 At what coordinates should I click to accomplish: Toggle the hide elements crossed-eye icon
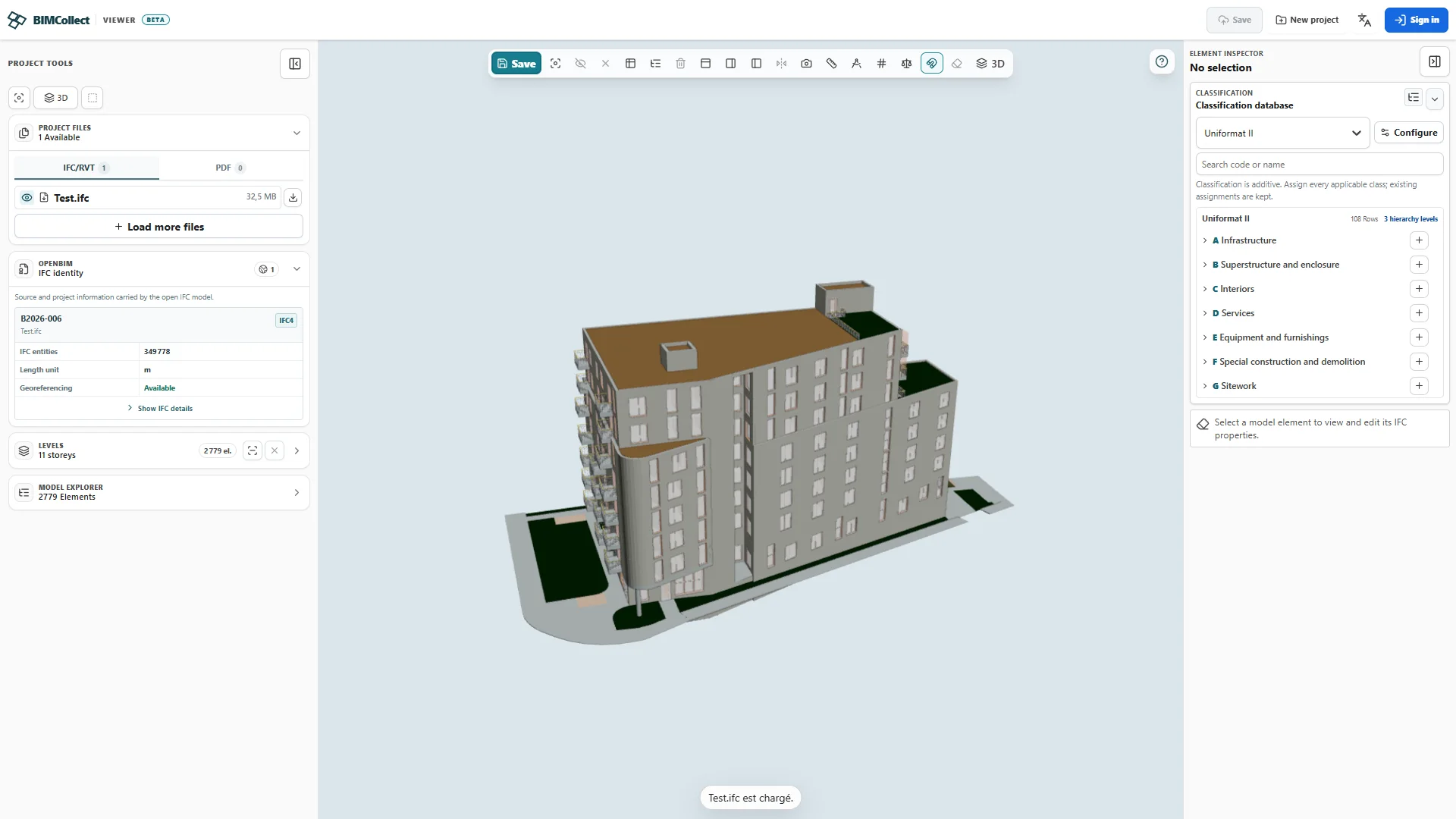(x=580, y=64)
